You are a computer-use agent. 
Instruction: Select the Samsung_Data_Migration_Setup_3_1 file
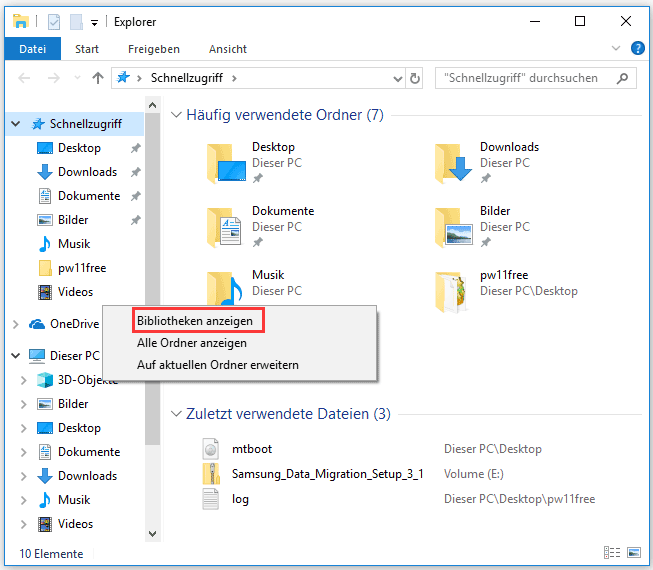(x=328, y=474)
